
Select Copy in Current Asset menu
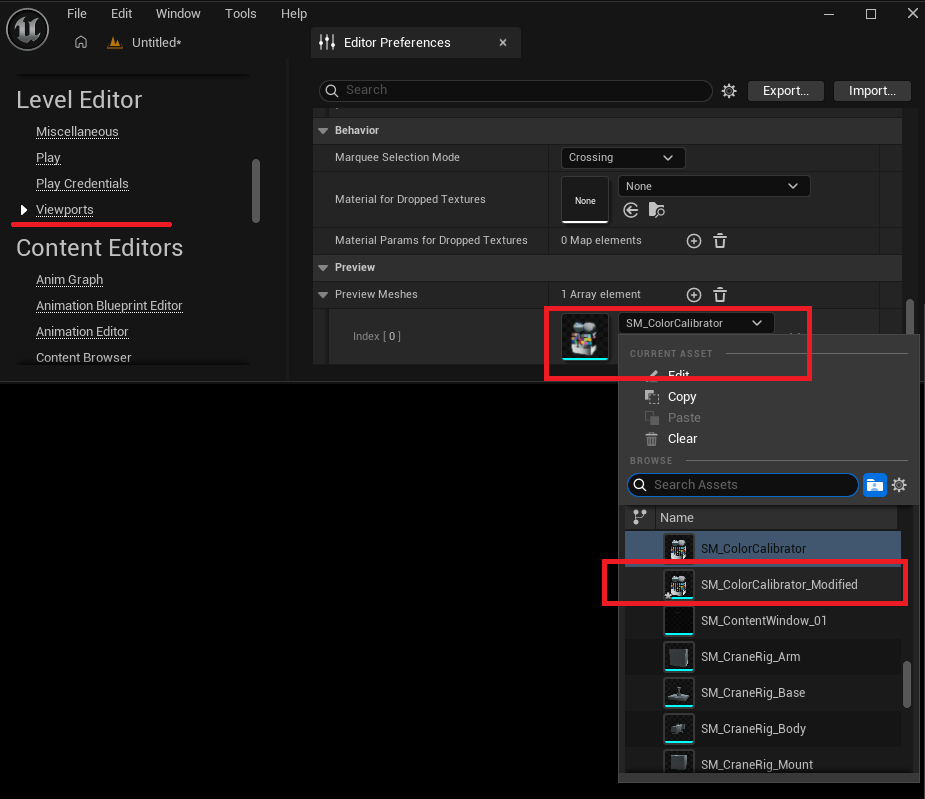[682, 397]
